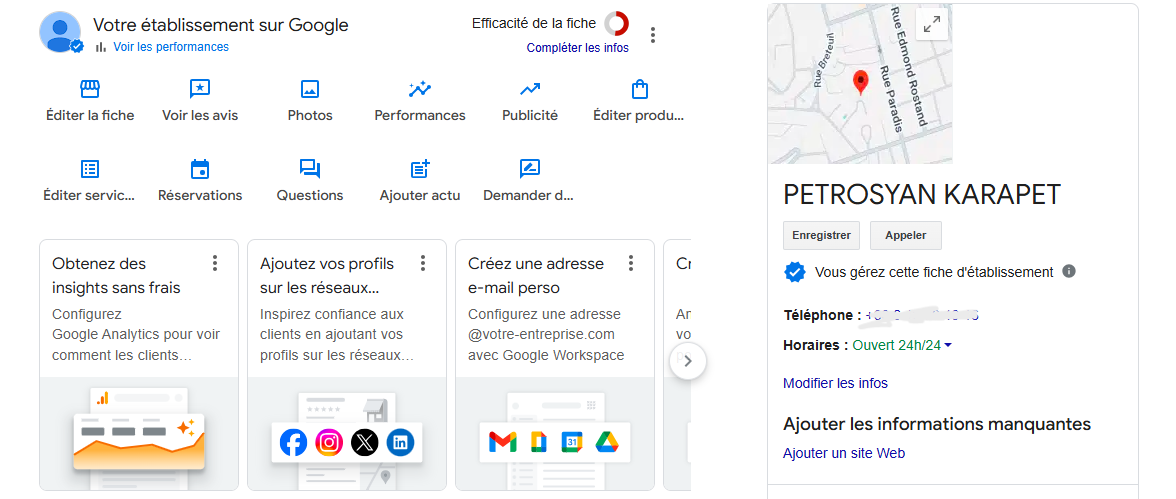1176x499 pixels.
Task: Open Éditer la fiche storefront icon
Action: pyautogui.click(x=90, y=89)
